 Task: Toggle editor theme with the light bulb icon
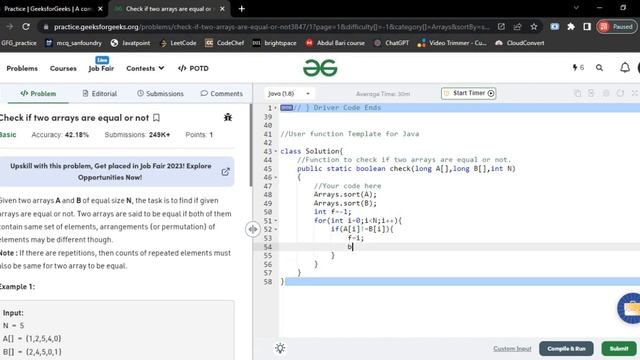tap(280, 348)
